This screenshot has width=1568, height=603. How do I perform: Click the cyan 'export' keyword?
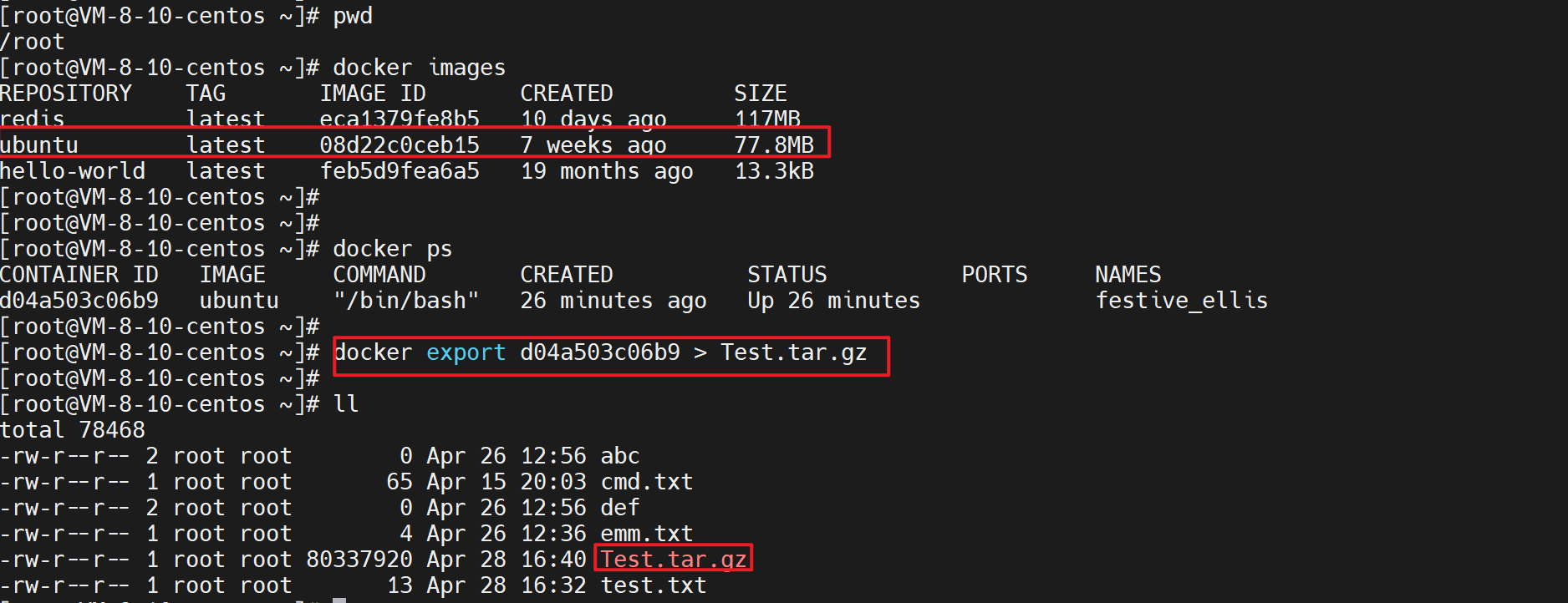(466, 352)
